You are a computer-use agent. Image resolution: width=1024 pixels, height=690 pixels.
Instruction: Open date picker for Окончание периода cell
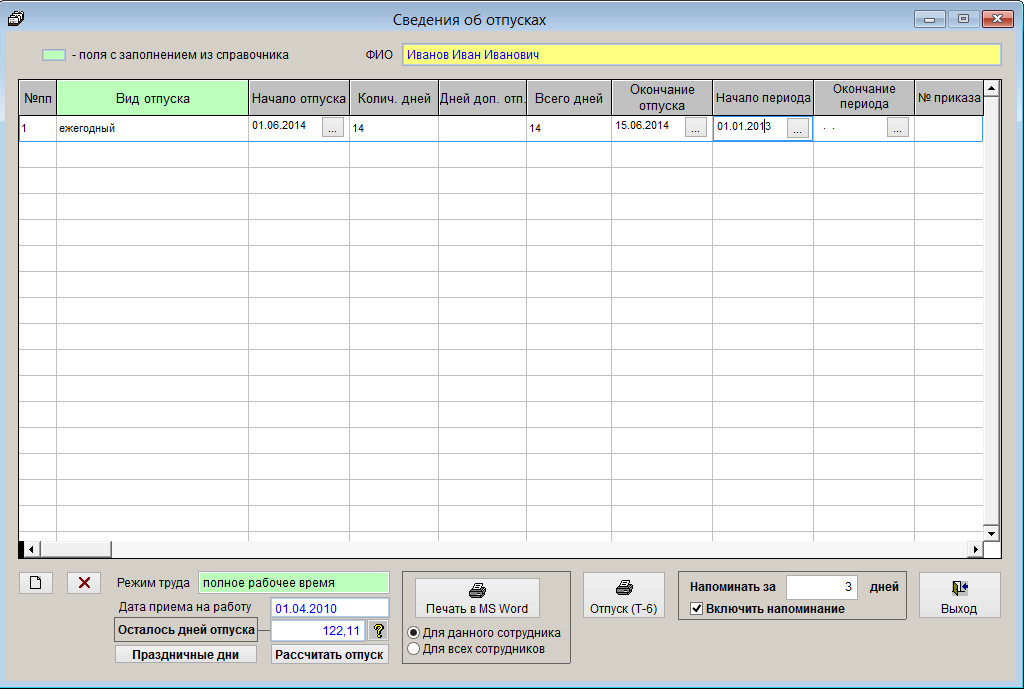tap(897, 127)
